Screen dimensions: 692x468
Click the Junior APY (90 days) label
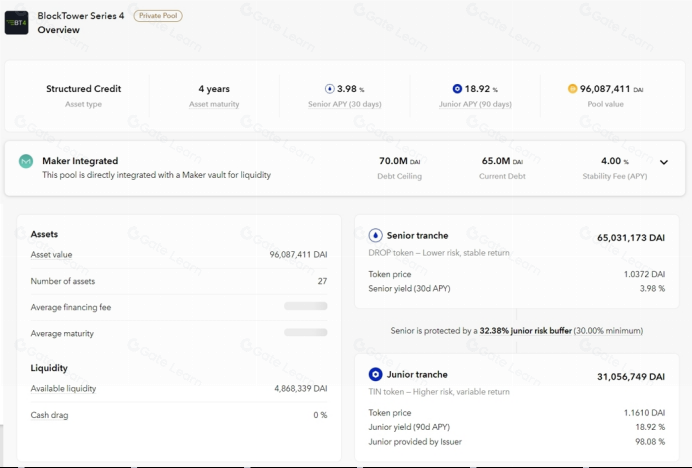pos(475,104)
